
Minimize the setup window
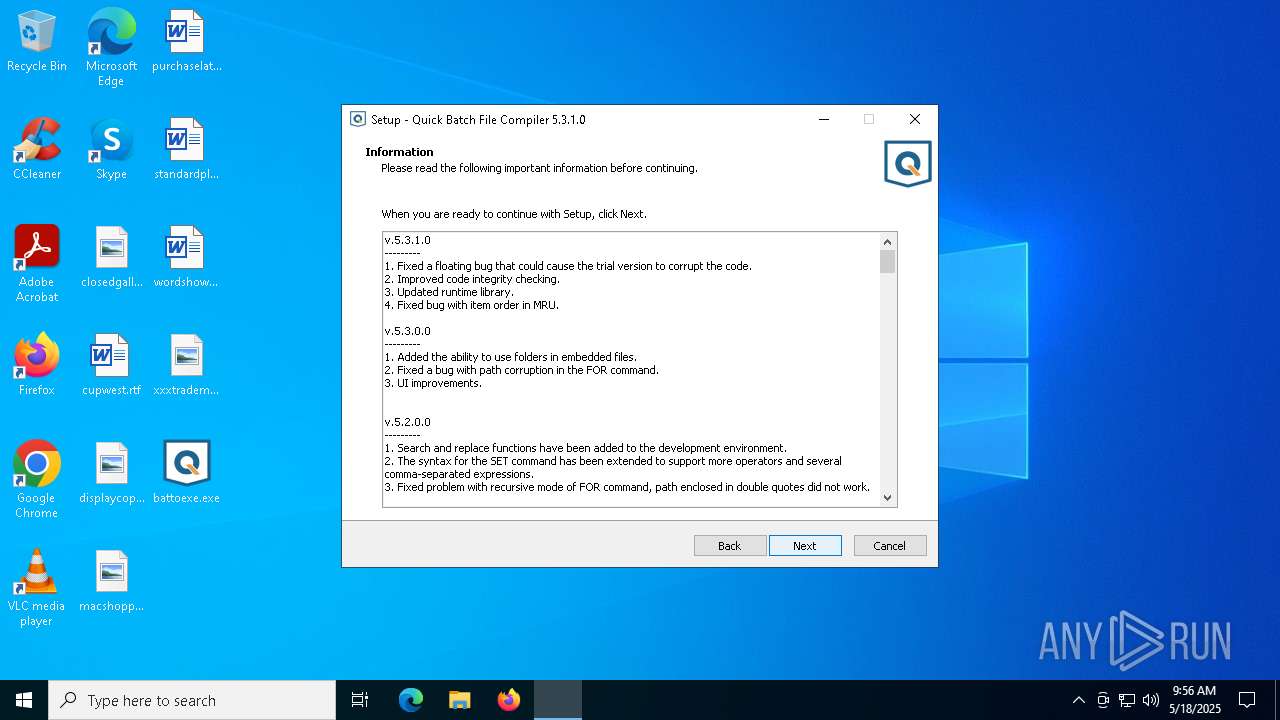[824, 119]
